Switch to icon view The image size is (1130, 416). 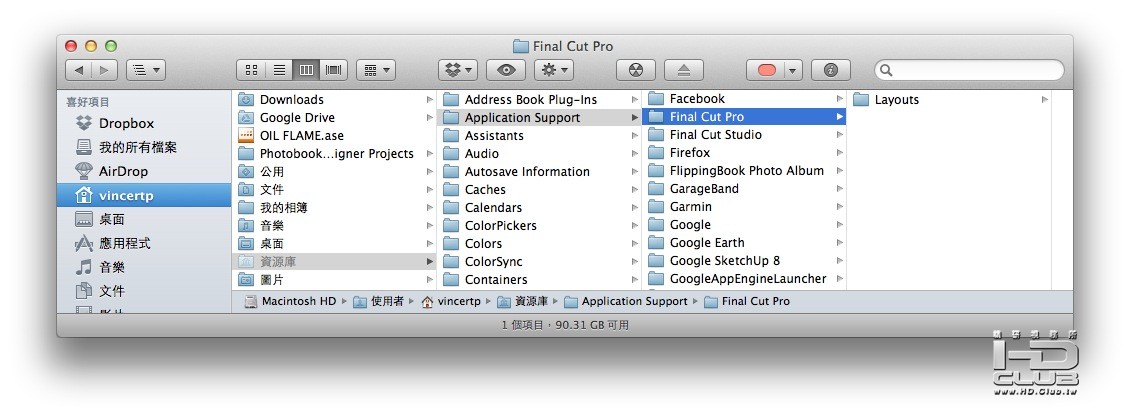point(251,70)
